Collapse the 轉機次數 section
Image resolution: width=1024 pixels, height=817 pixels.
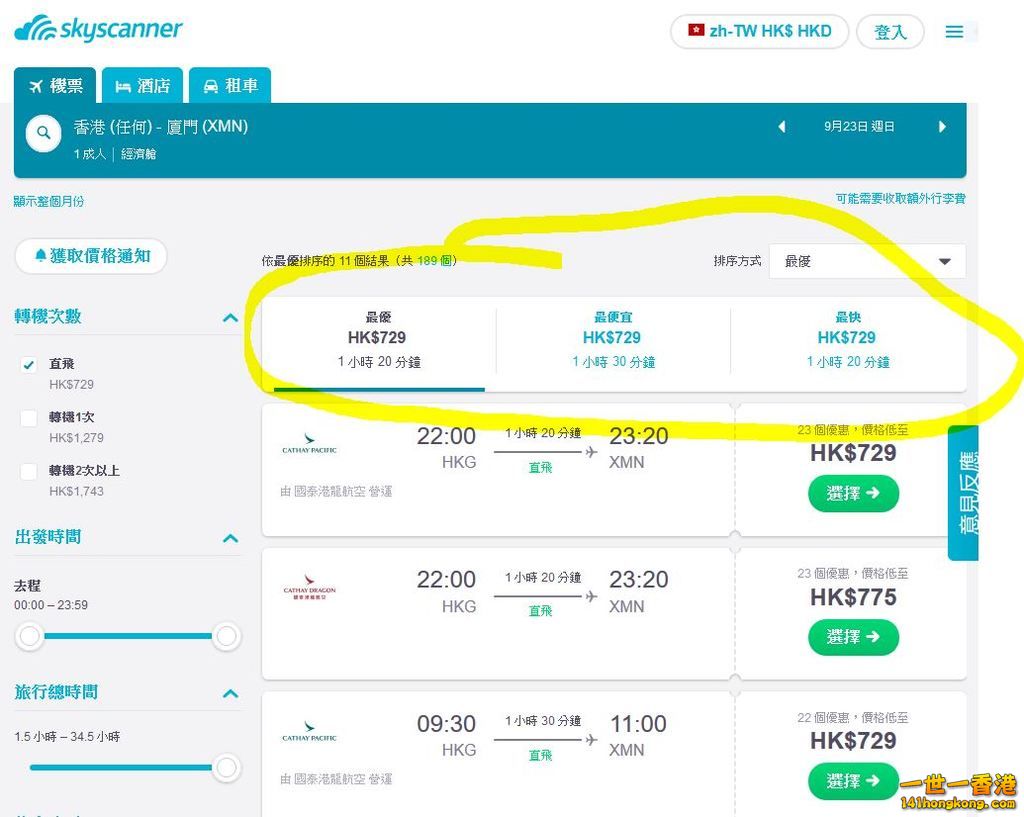click(x=230, y=318)
